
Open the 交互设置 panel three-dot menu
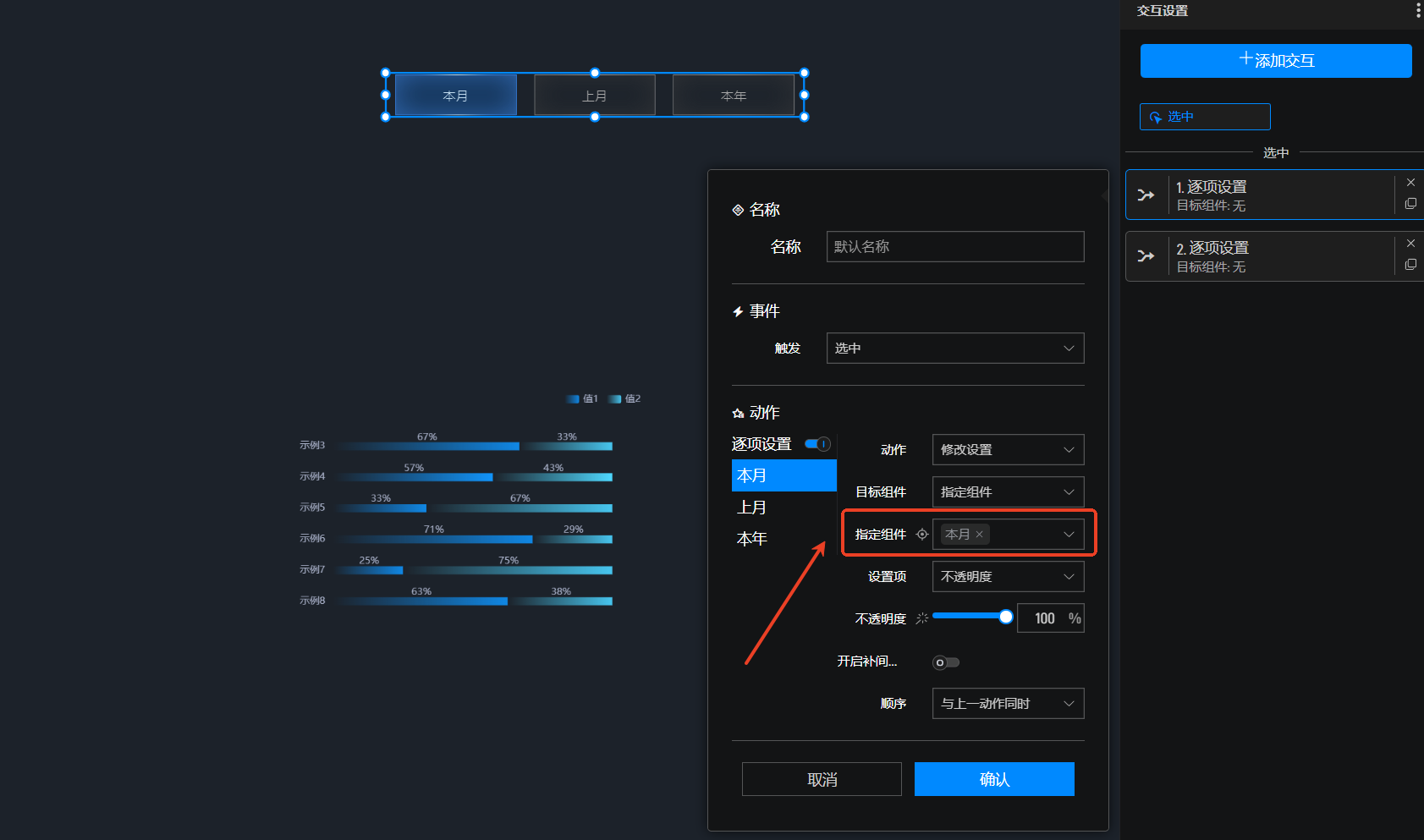tap(1418, 10)
